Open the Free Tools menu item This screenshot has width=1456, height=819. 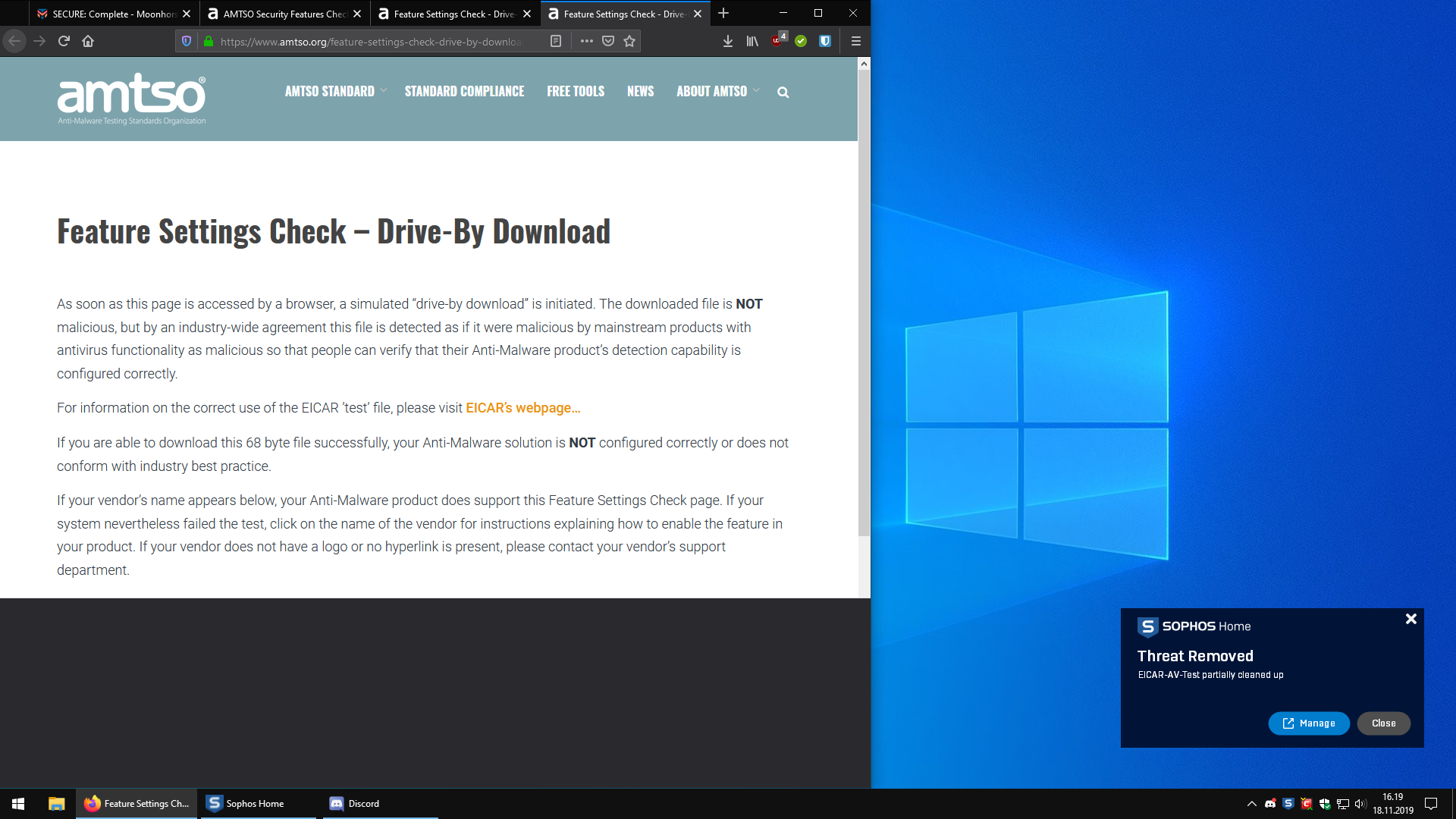click(576, 91)
